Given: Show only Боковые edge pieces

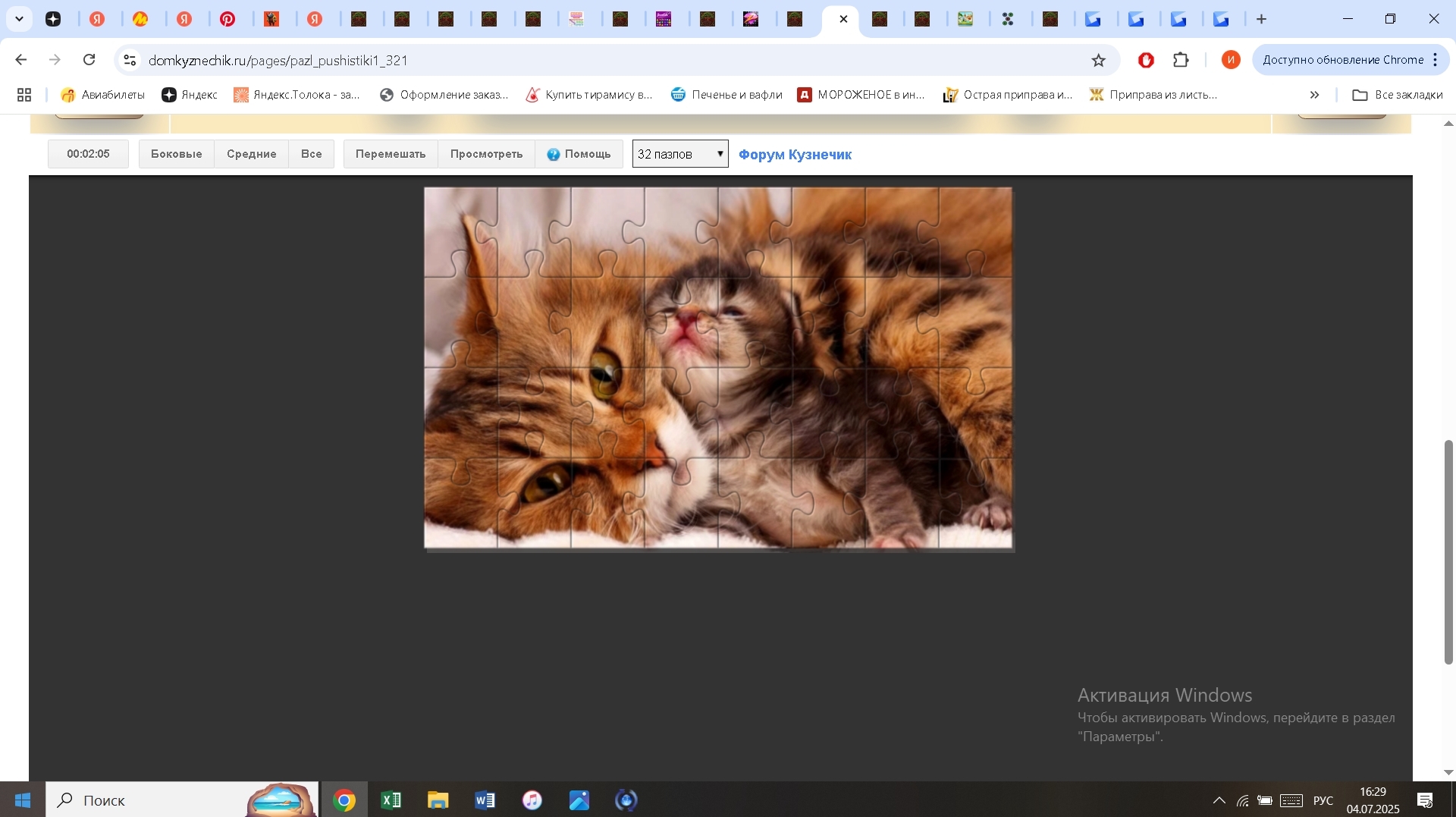Looking at the screenshot, I should (177, 154).
